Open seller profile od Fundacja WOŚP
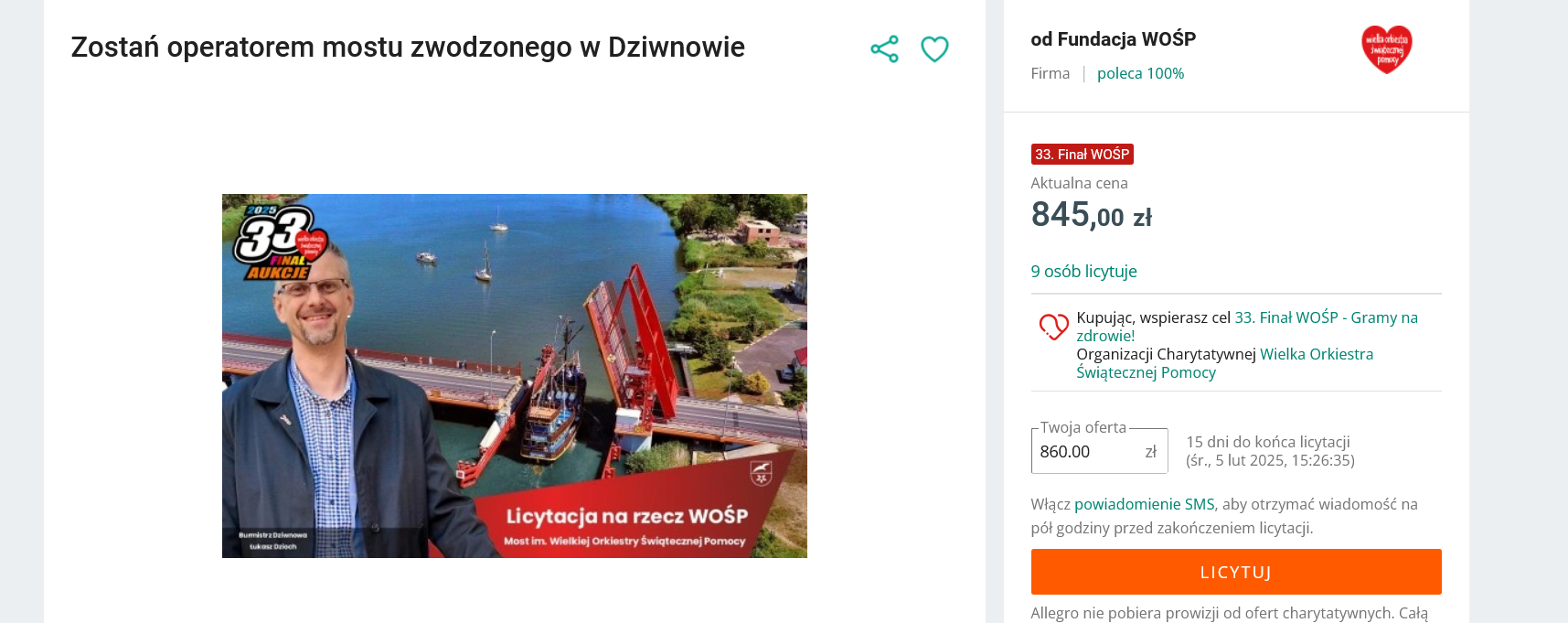Viewport: 1568px width, 623px height. click(1113, 39)
